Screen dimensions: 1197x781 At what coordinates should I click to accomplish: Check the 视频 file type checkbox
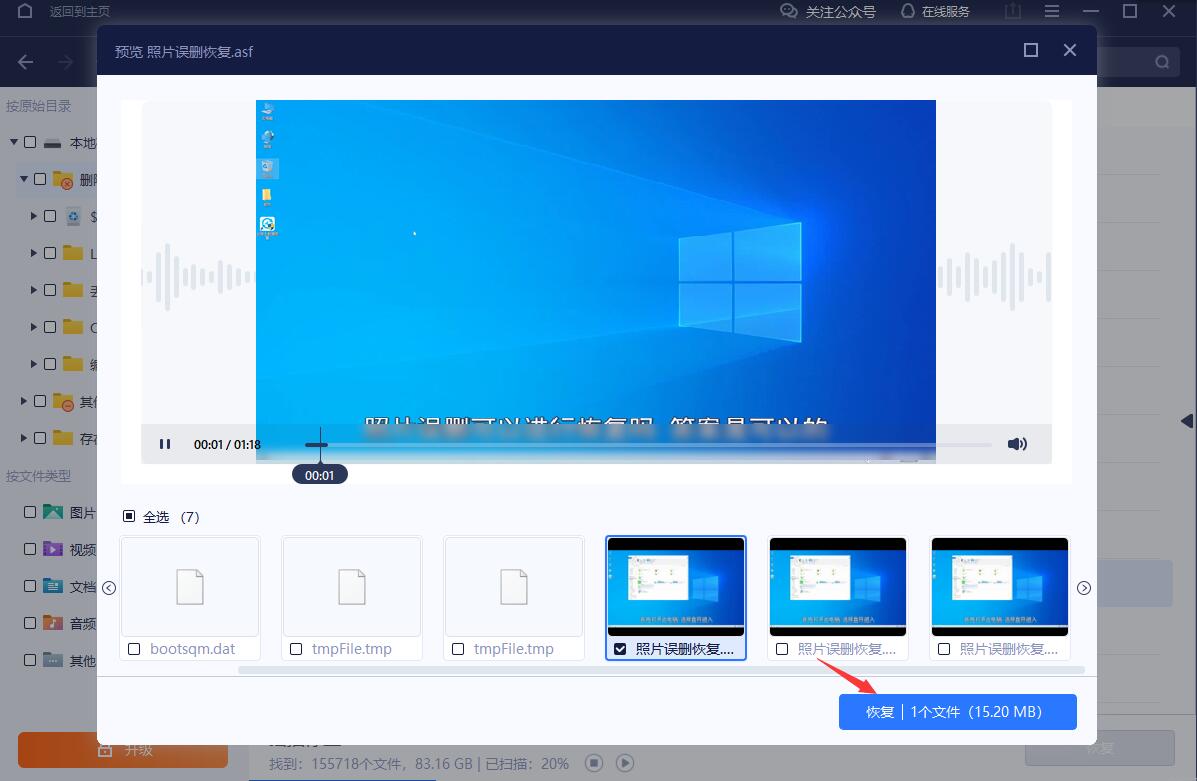click(x=30, y=549)
